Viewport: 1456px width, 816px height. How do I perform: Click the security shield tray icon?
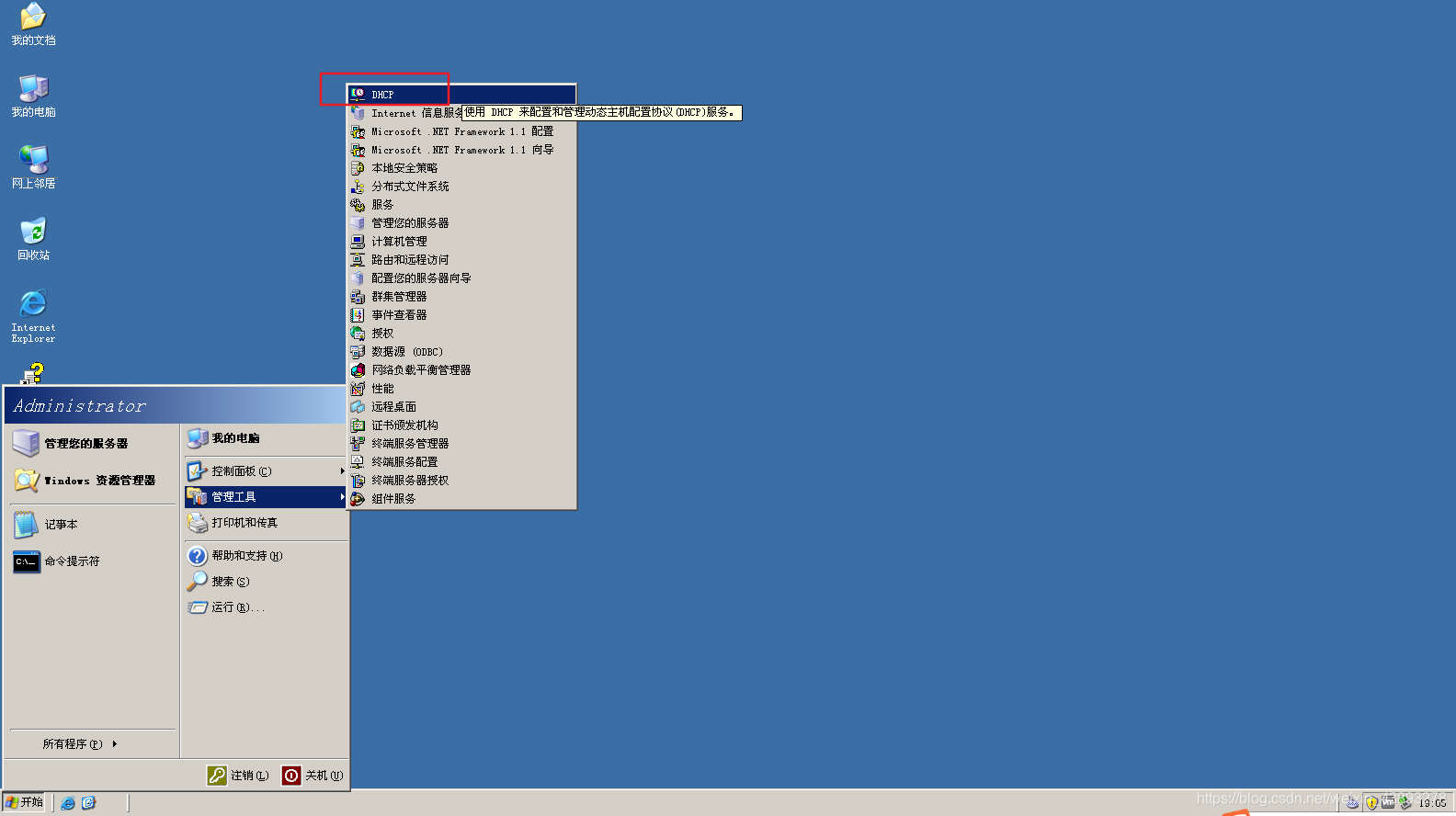point(1371,803)
